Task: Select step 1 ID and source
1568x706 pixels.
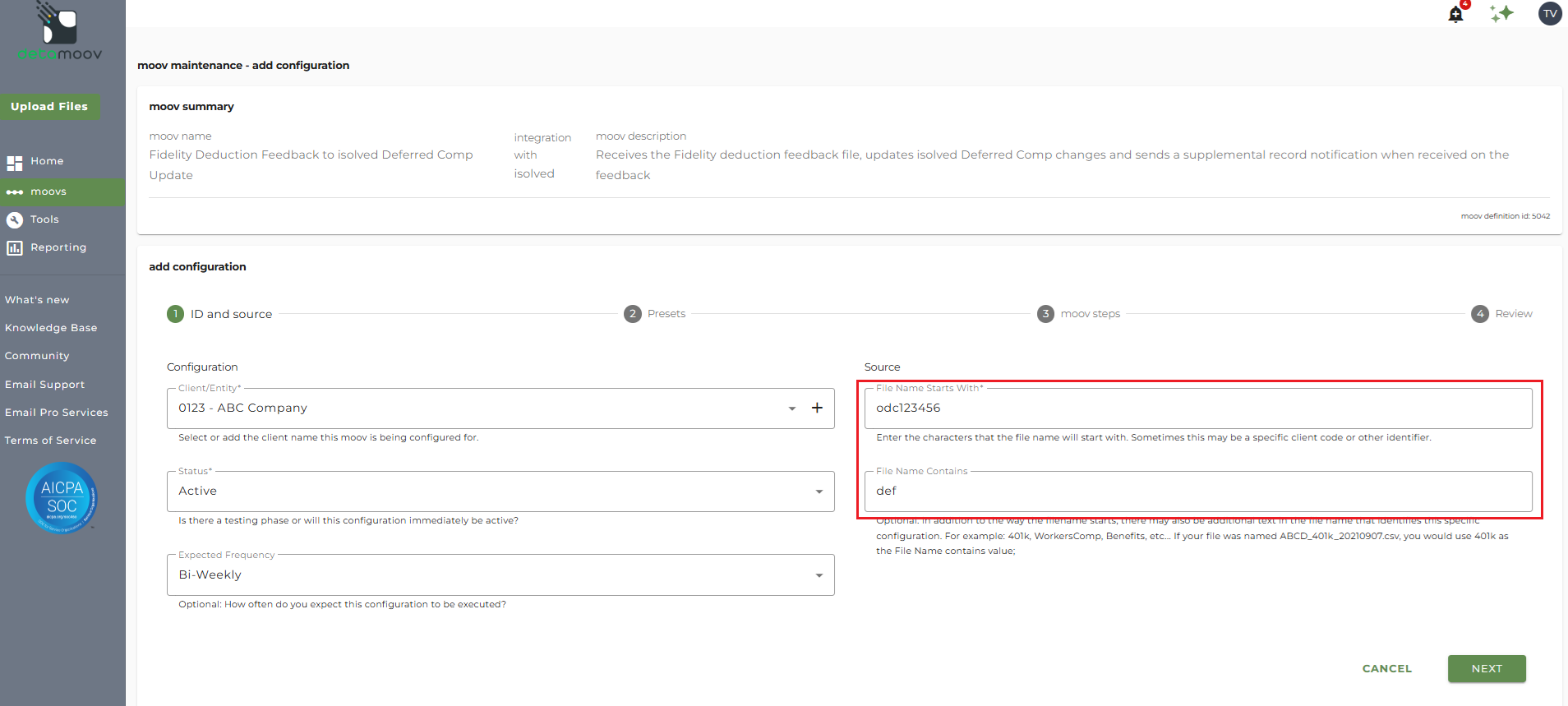Action: [x=219, y=314]
